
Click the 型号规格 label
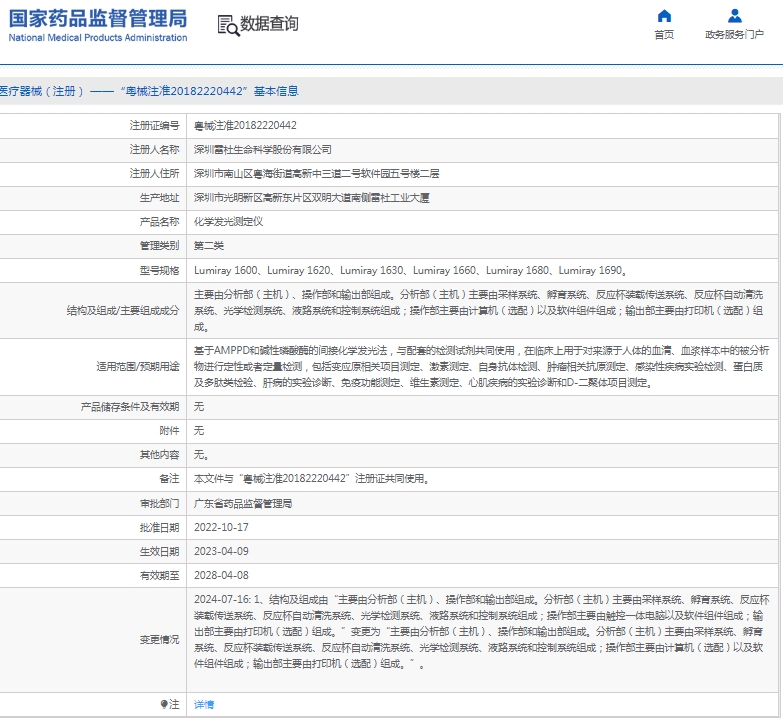pos(159,270)
